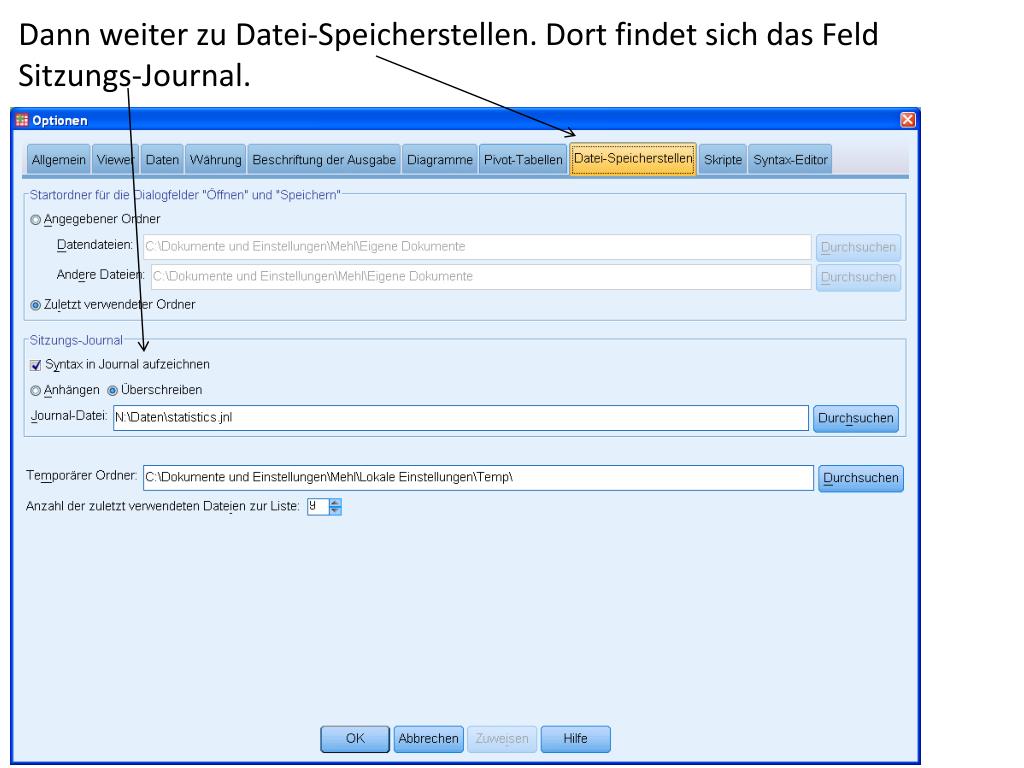1024x768 pixels.
Task: Click the Anzahl der zuletzt verwendeten Dateien label
Action: [x=163, y=507]
